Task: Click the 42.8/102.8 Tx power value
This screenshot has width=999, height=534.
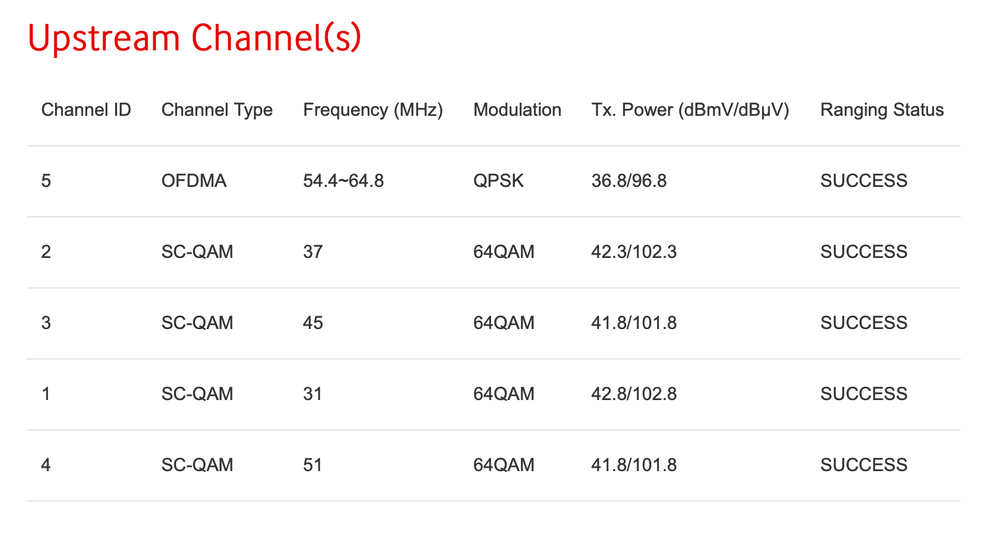Action: (634, 394)
